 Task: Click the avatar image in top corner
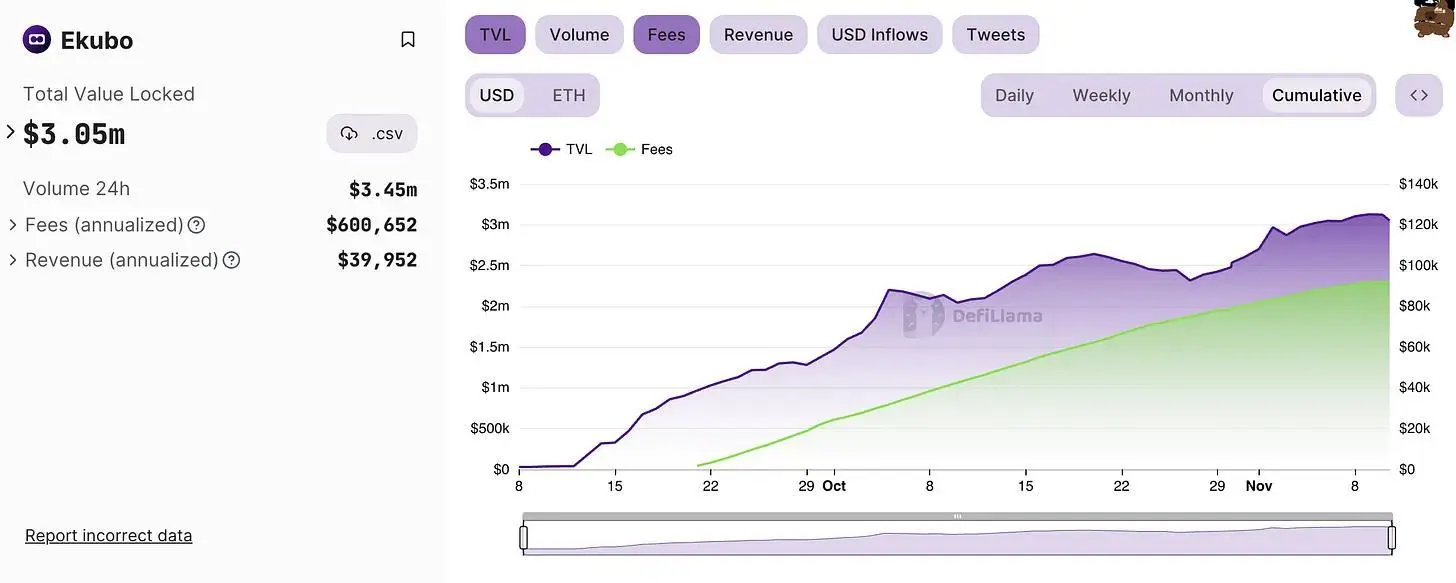click(x=1434, y=18)
